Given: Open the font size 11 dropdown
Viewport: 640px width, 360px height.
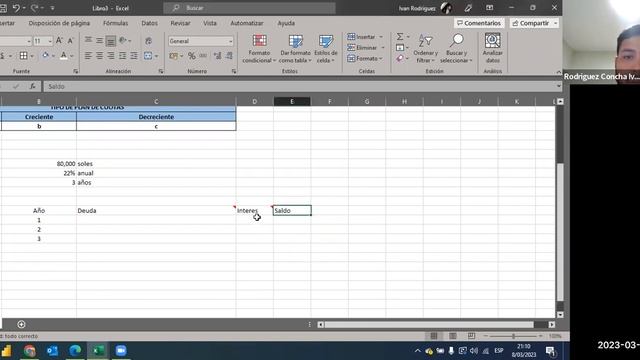Looking at the screenshot, I should [50, 41].
